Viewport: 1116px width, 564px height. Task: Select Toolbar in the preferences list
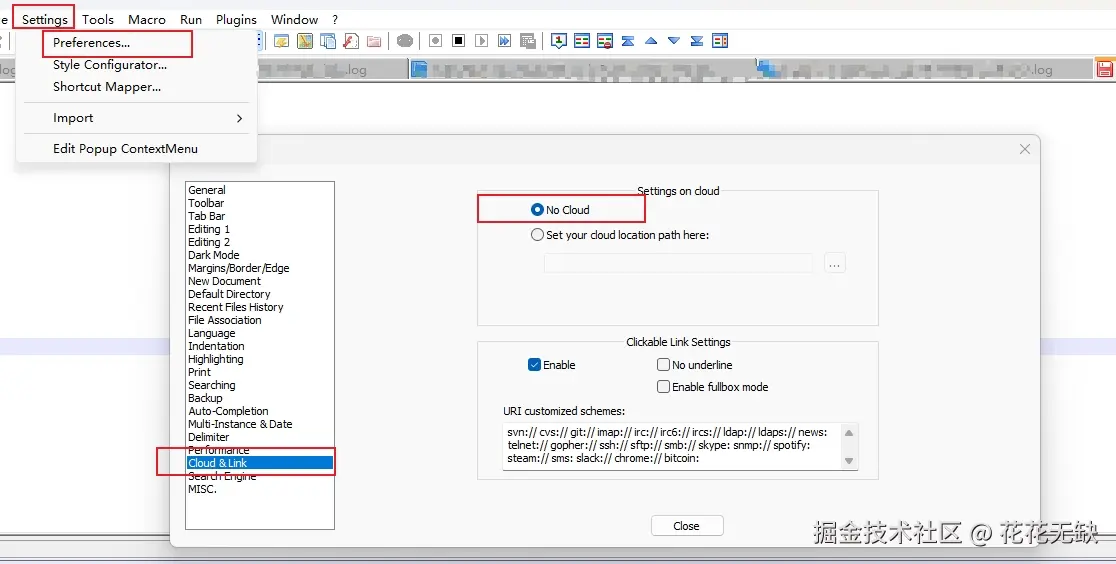(206, 203)
